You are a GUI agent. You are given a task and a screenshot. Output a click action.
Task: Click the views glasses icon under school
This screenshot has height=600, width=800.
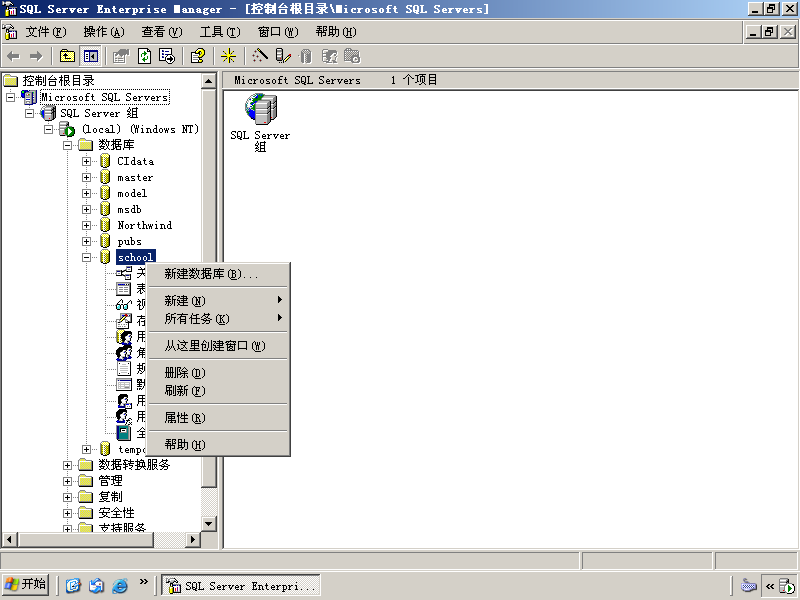[x=123, y=305]
